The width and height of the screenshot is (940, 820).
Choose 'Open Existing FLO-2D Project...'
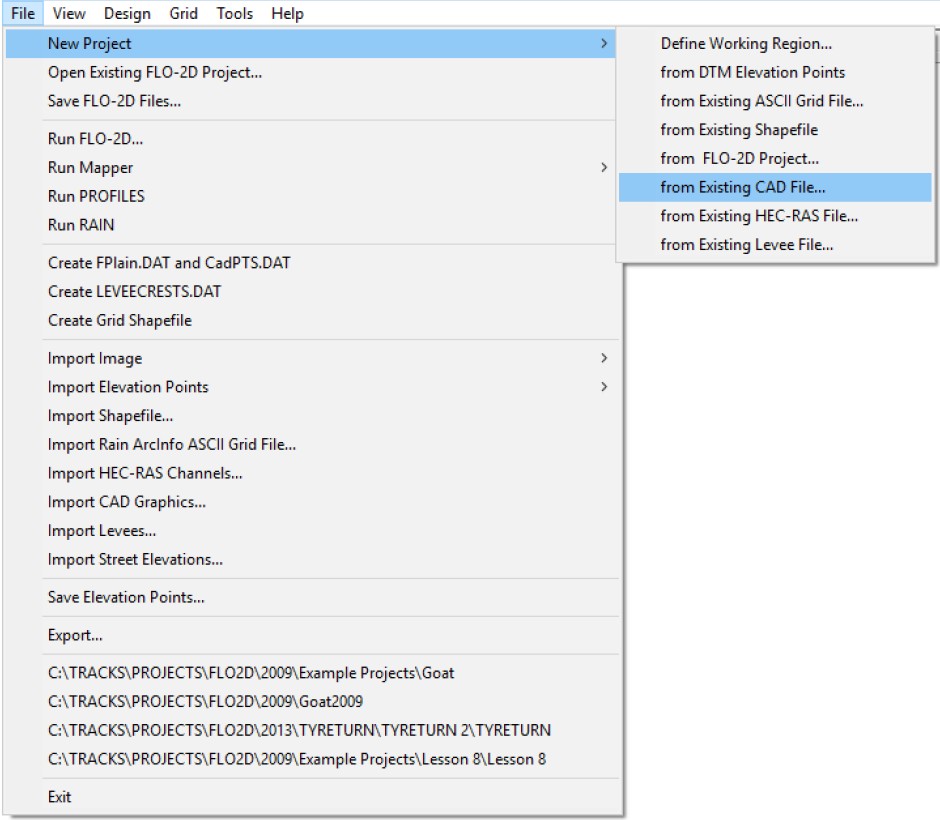pos(155,72)
